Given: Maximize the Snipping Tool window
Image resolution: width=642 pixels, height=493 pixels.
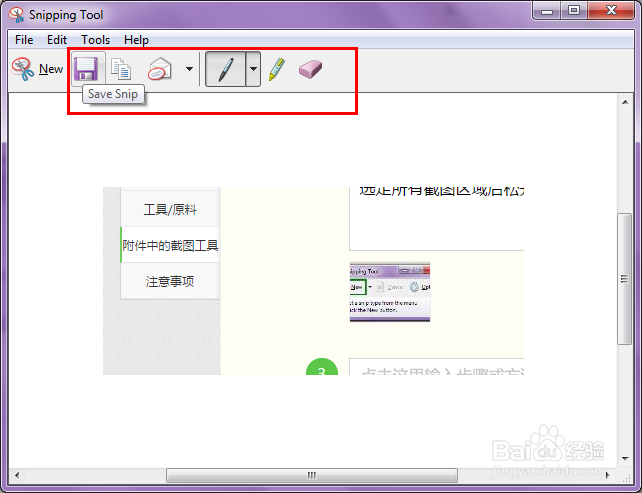Looking at the screenshot, I should click(574, 11).
